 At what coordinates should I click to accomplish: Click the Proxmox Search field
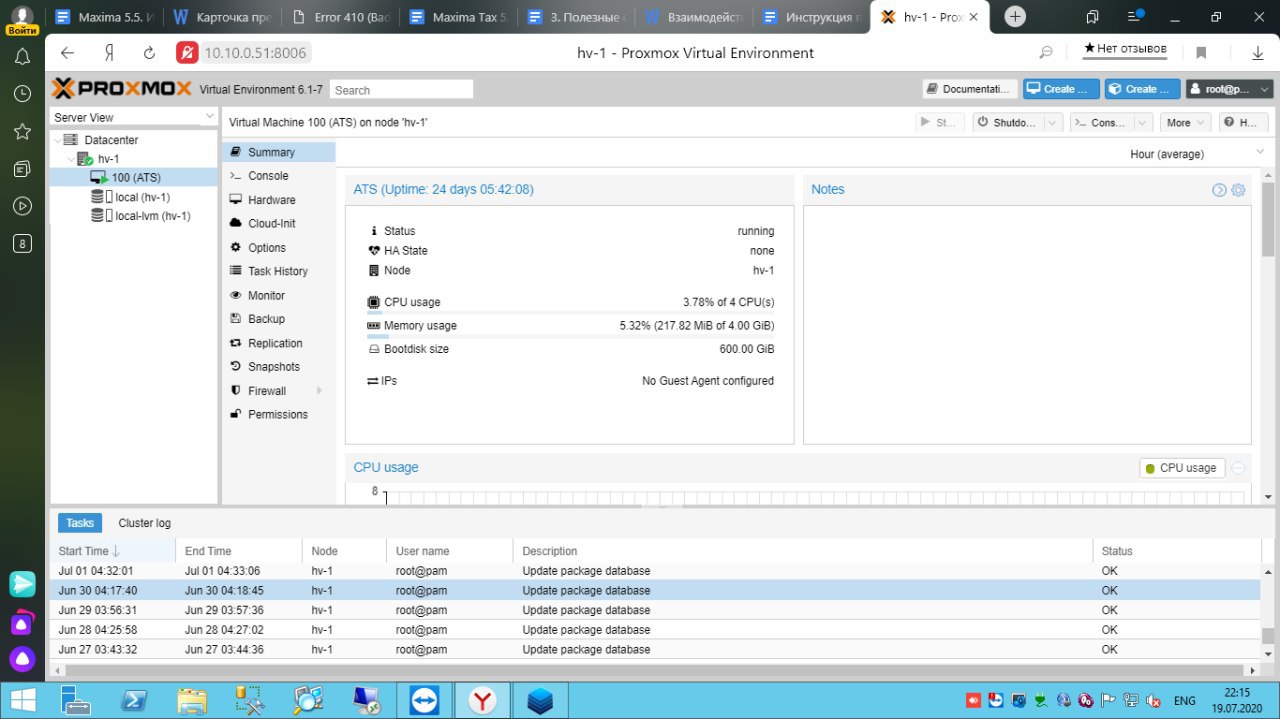(401, 90)
